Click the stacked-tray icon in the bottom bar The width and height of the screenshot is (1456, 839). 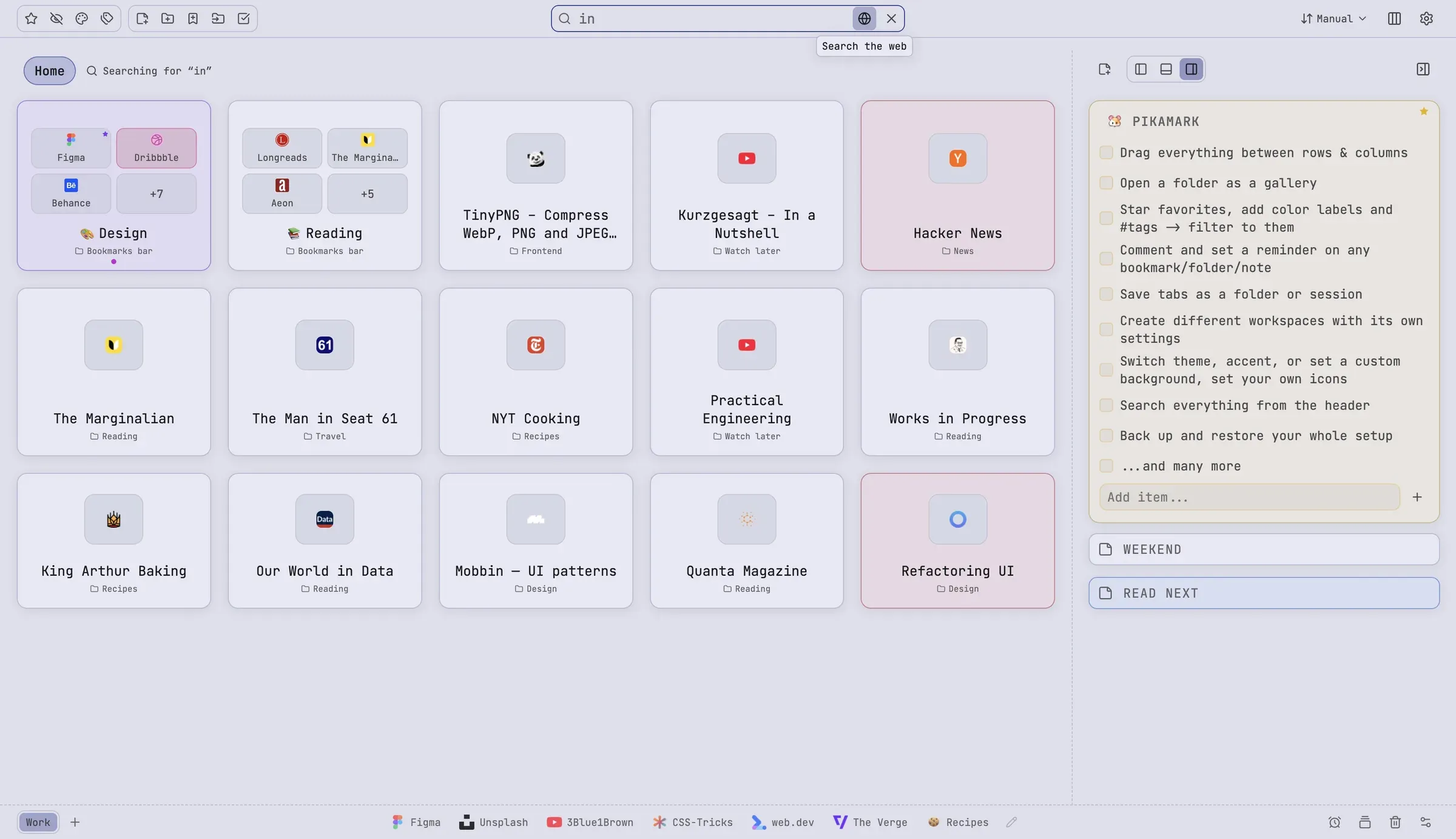click(1365, 822)
